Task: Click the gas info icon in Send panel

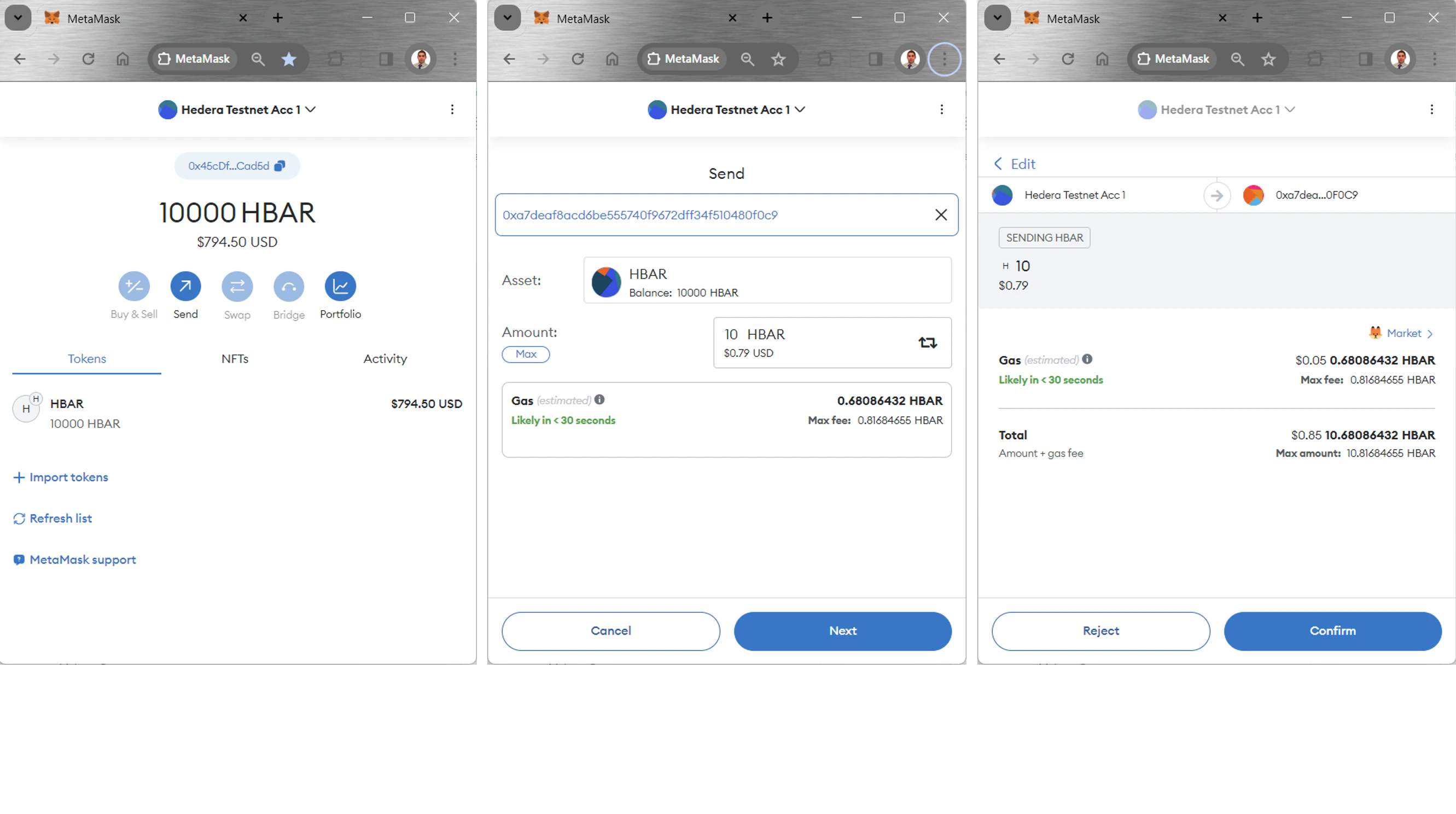Action: pos(599,400)
